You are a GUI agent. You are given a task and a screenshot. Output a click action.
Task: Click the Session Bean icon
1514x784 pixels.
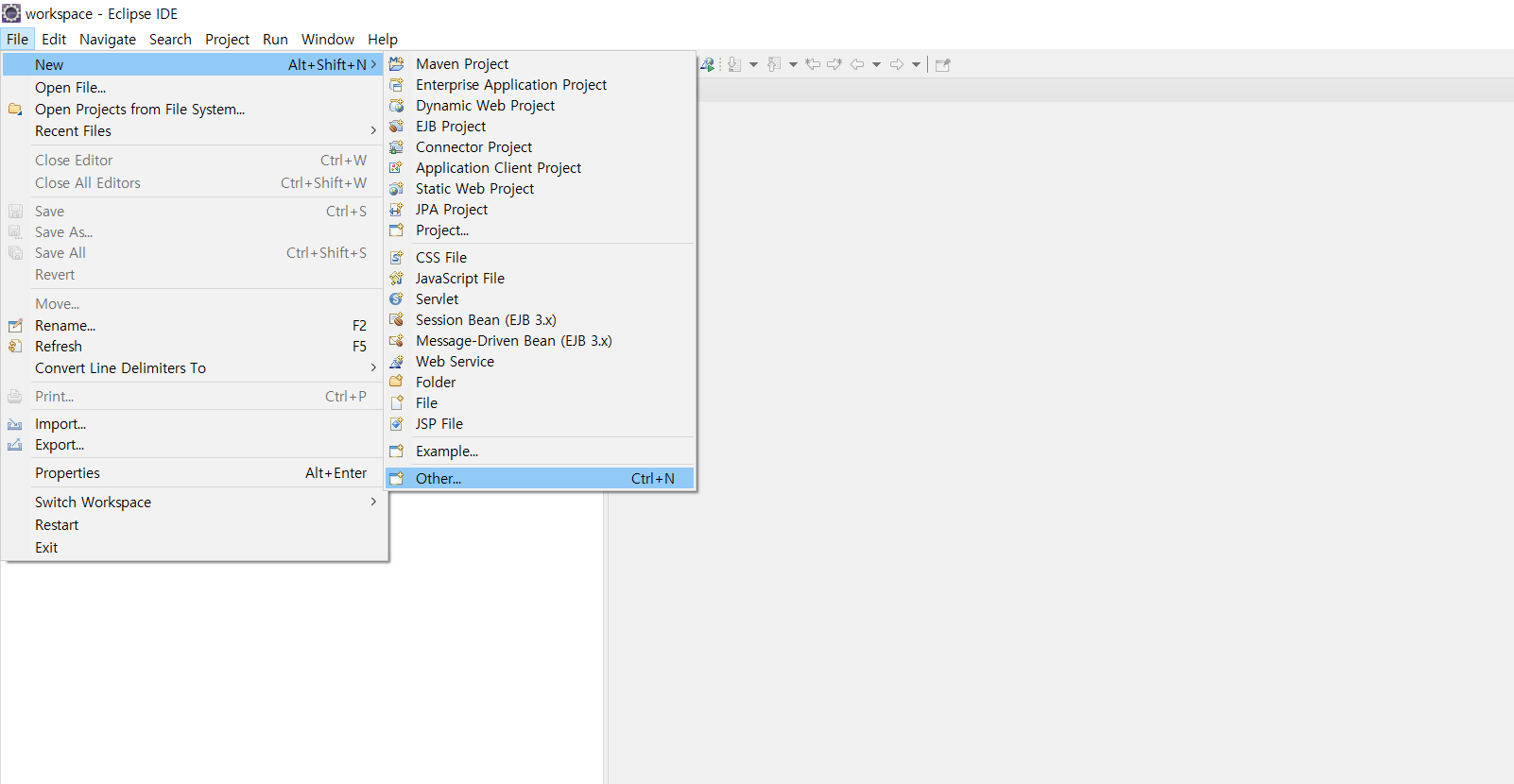pyautogui.click(x=397, y=319)
